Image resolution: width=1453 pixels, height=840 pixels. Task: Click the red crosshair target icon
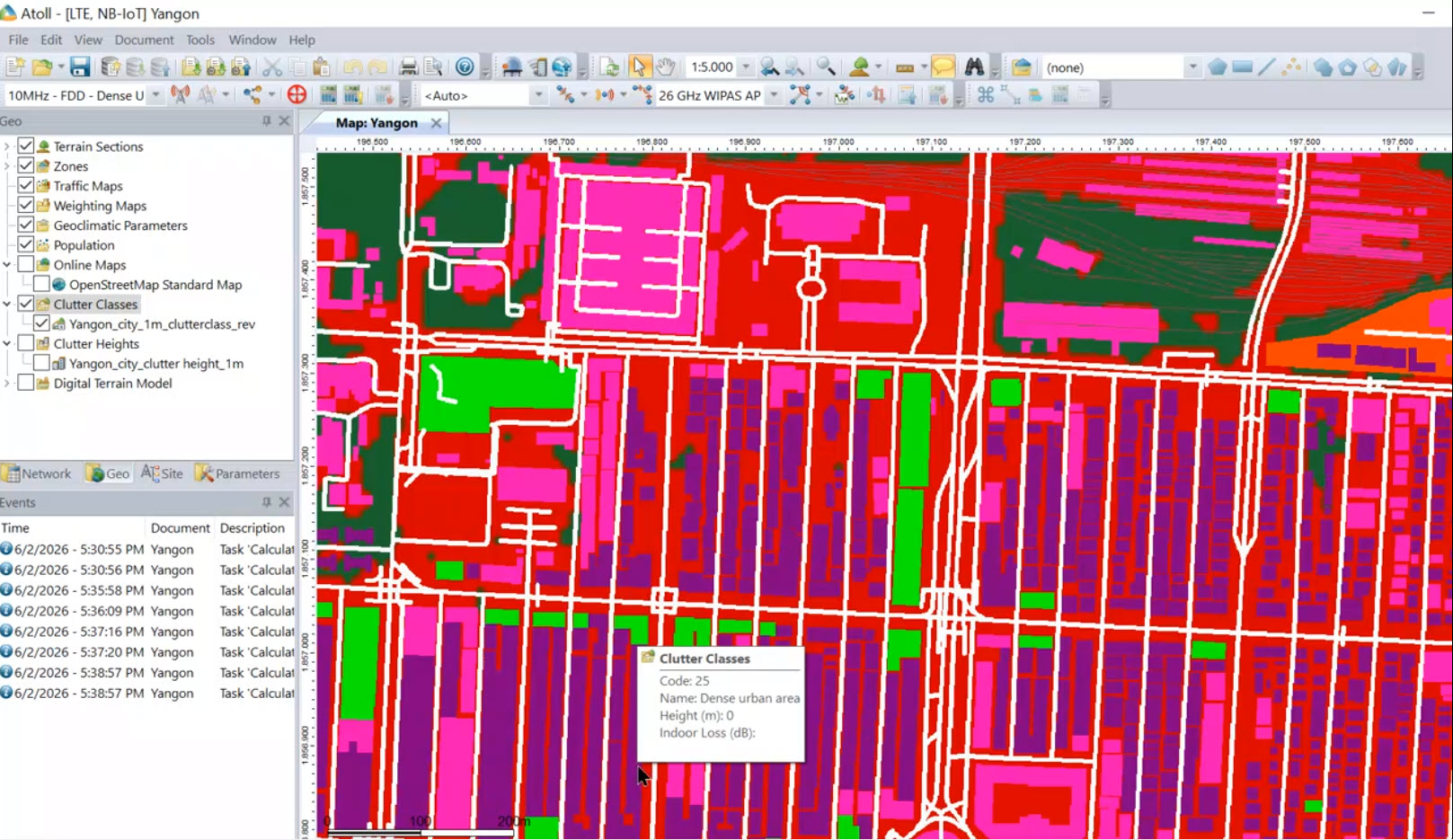point(297,94)
